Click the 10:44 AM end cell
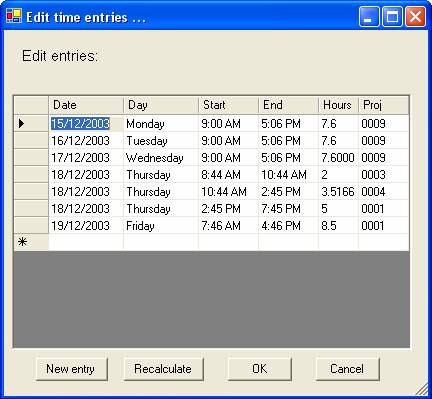Screen dimensions: 432x399 [288, 175]
